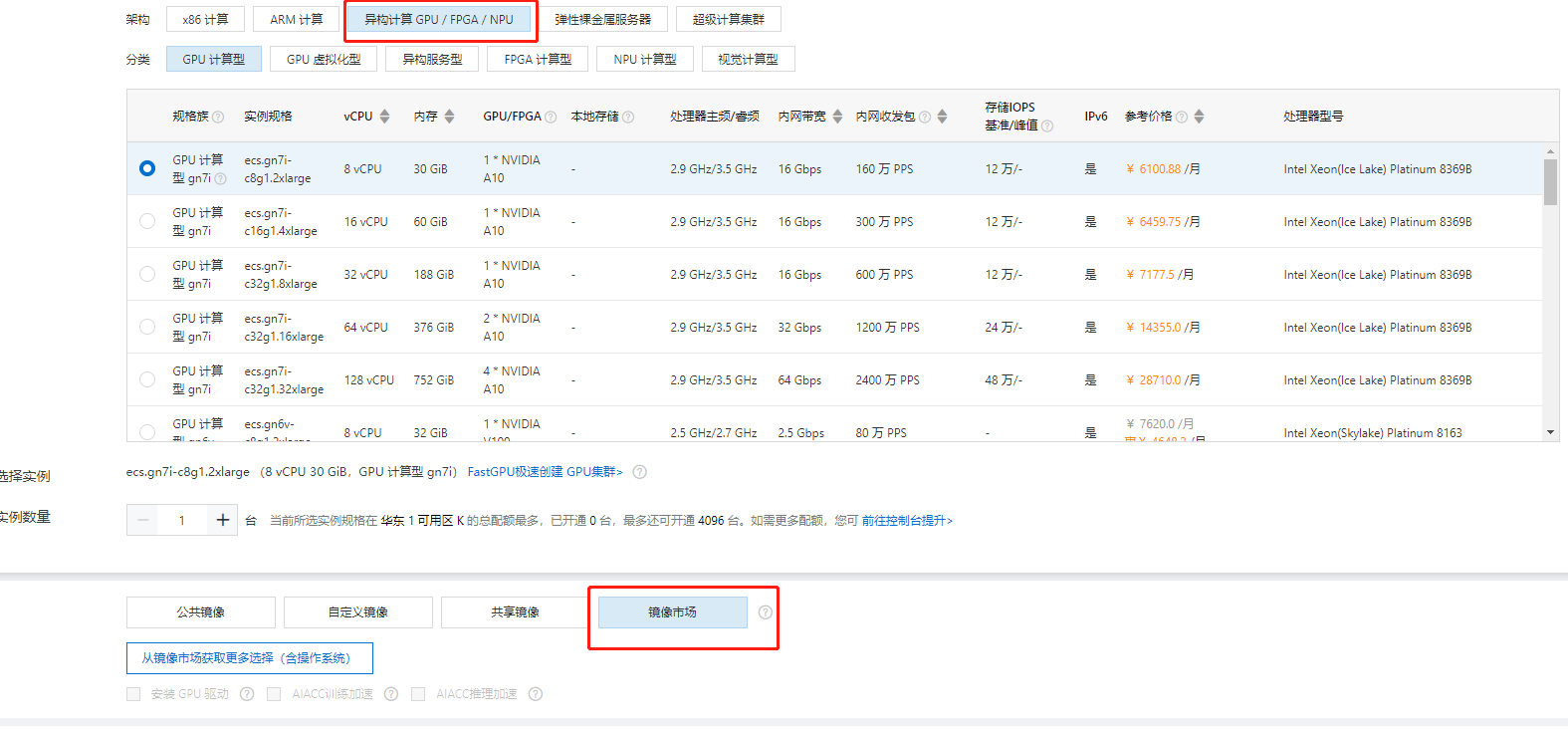Check AIACC推理加速 checkbox
The height and width of the screenshot is (729, 1568).
418,694
